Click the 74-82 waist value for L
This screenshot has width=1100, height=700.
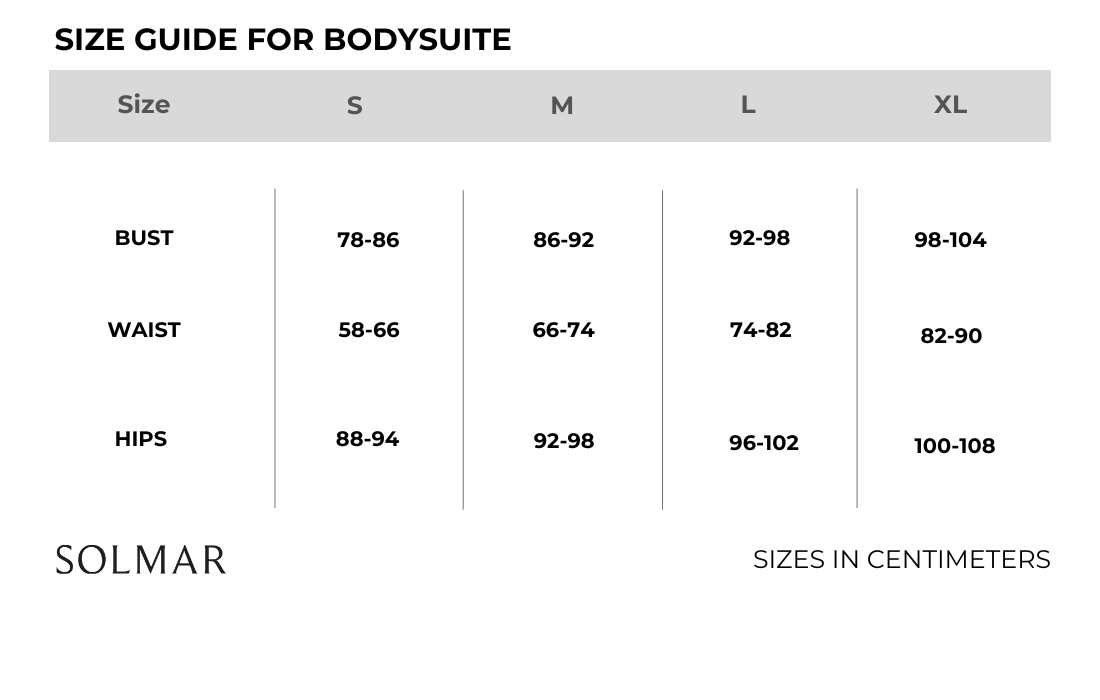[761, 330]
